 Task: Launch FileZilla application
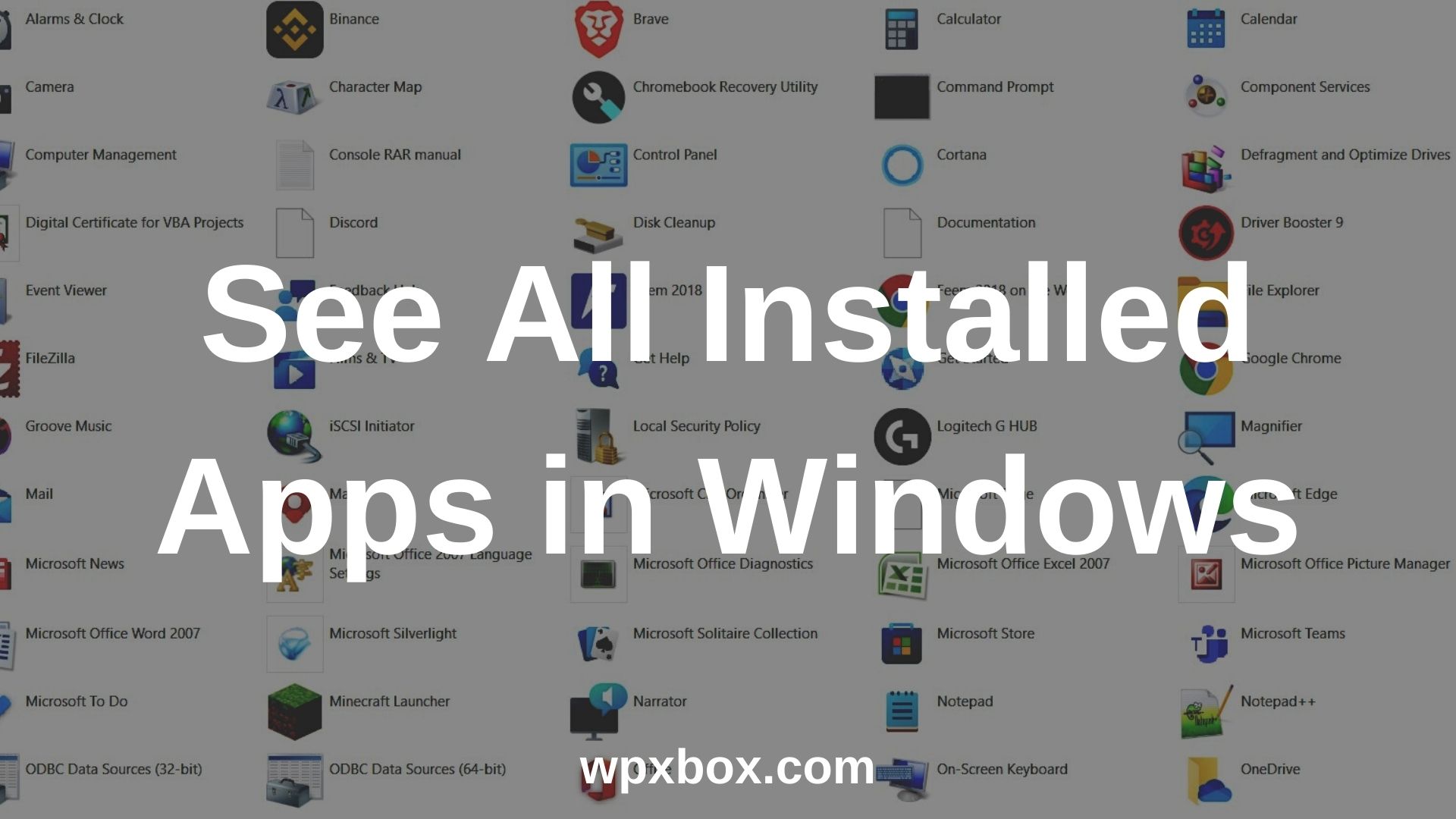coord(51,357)
